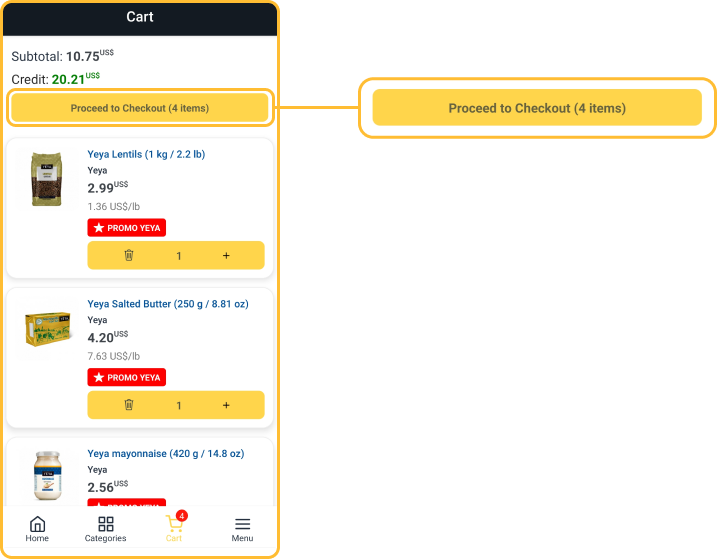
Task: View the Yeya mayonnaise jar image
Action: click(46, 474)
